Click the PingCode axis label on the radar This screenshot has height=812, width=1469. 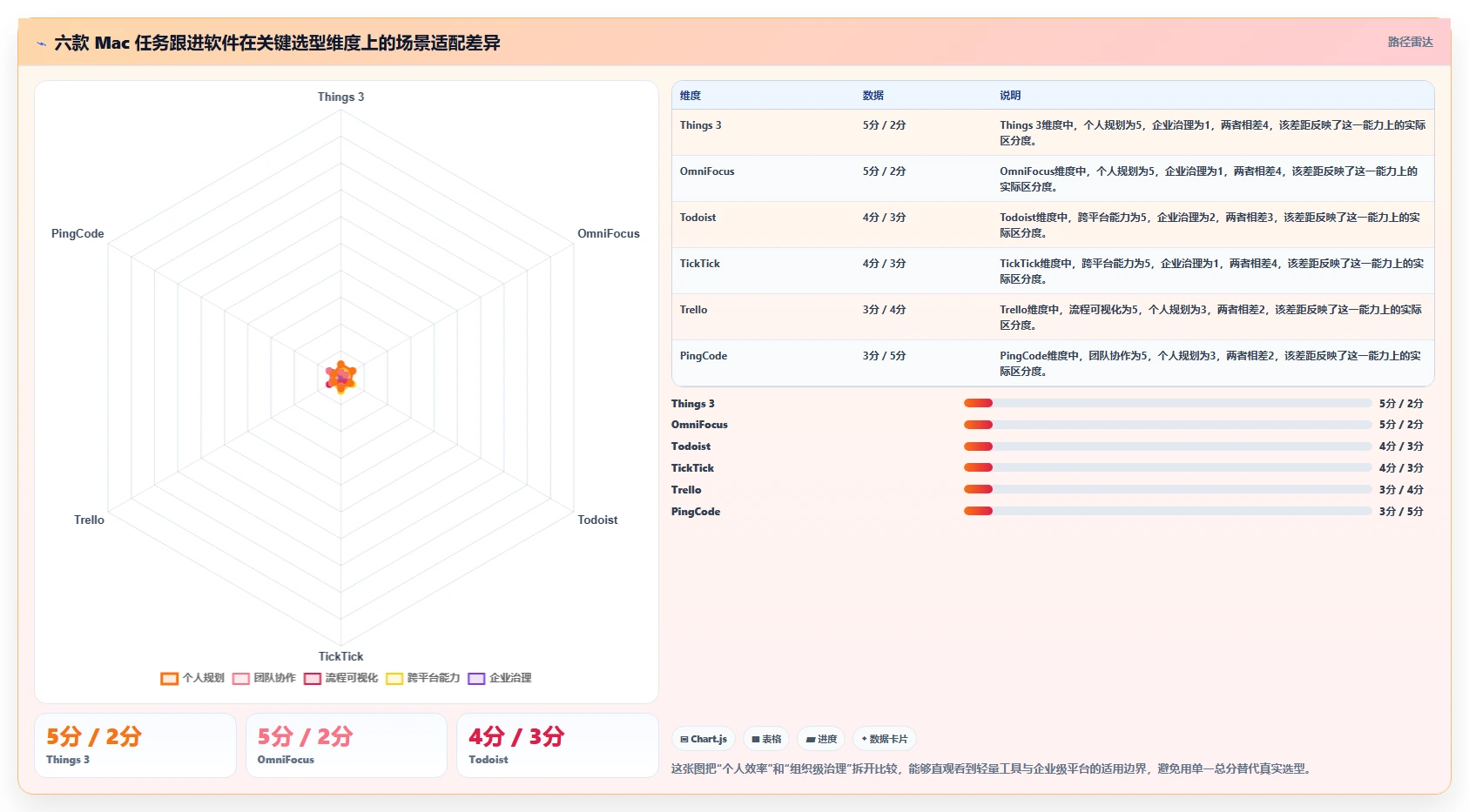[77, 233]
